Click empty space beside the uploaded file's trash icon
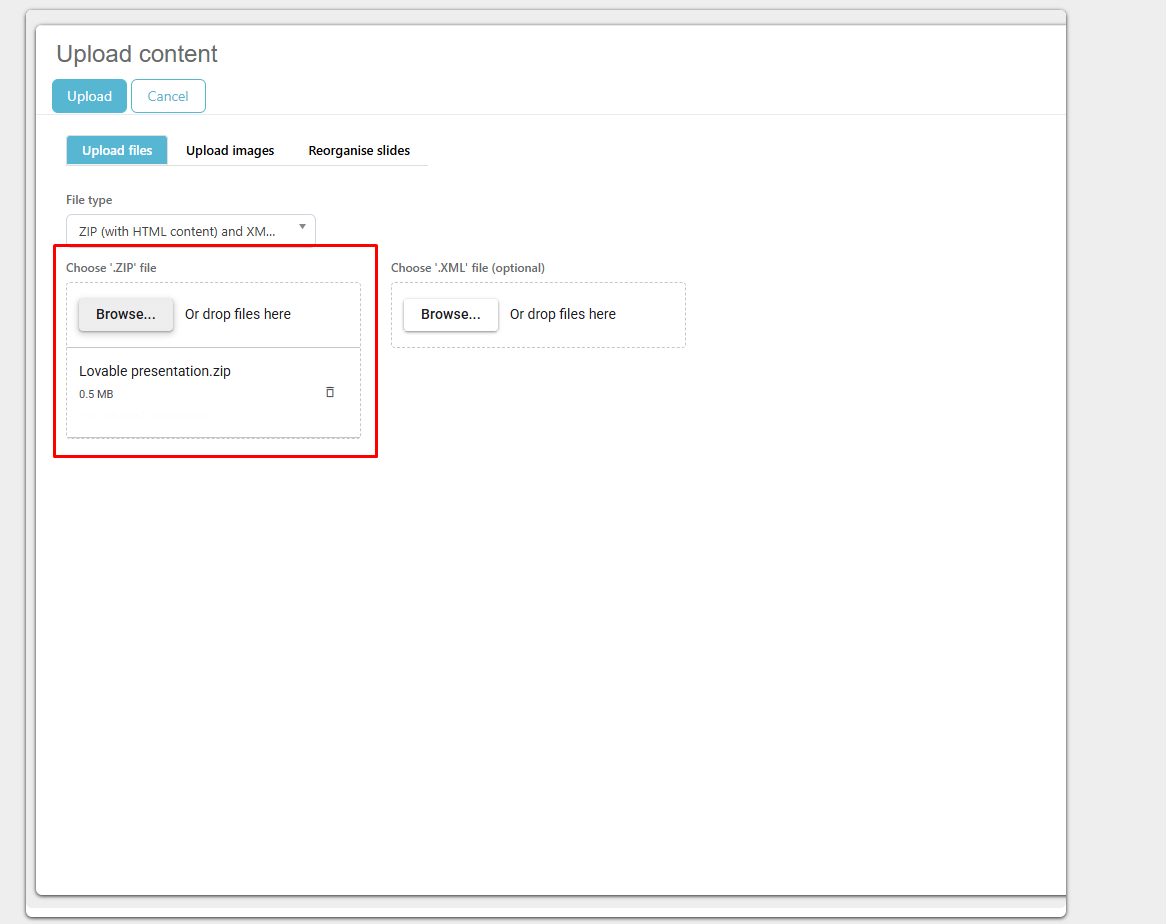The image size is (1166, 924). click(x=270, y=392)
